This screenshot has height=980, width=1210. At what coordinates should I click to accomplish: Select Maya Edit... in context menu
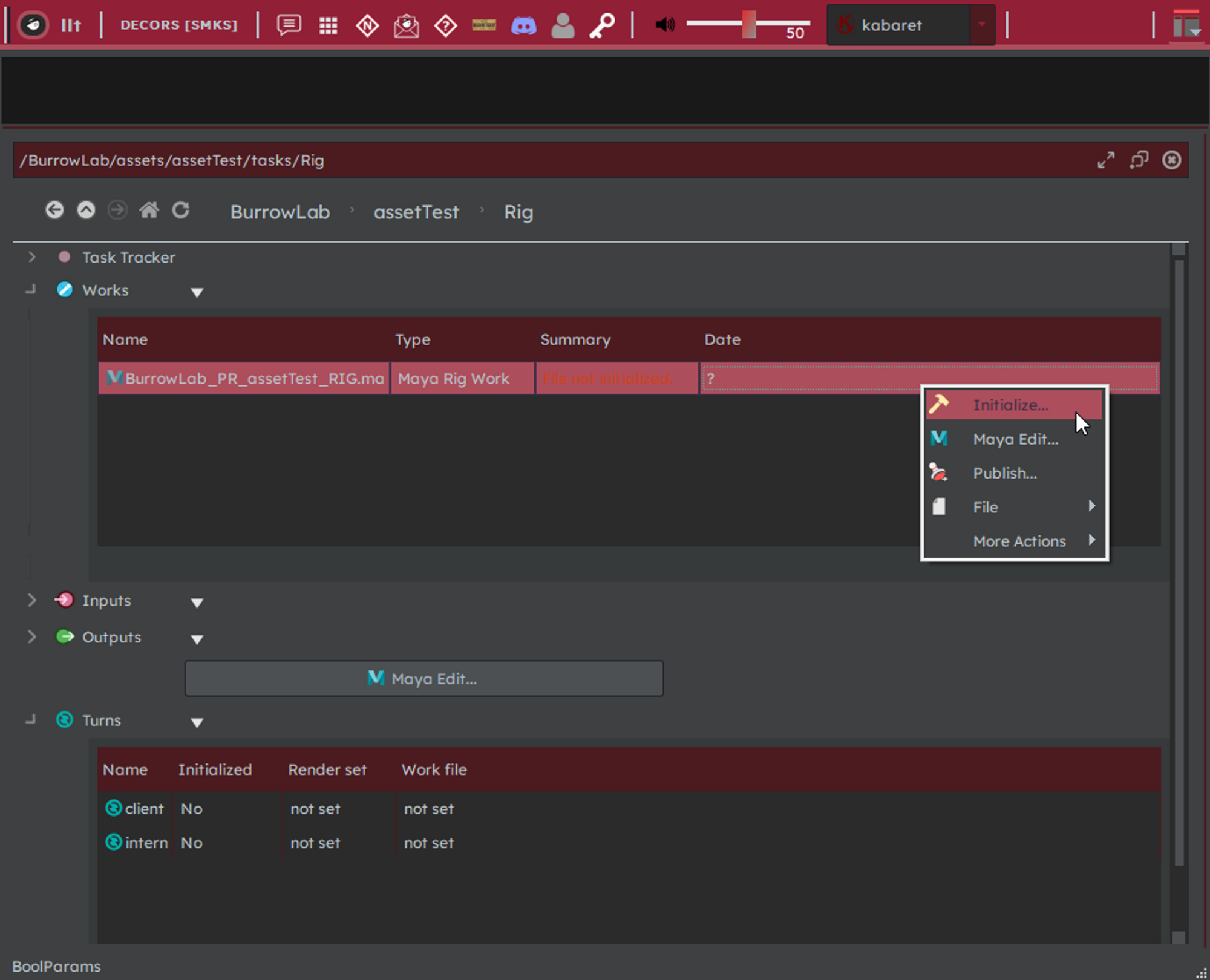coord(1014,439)
